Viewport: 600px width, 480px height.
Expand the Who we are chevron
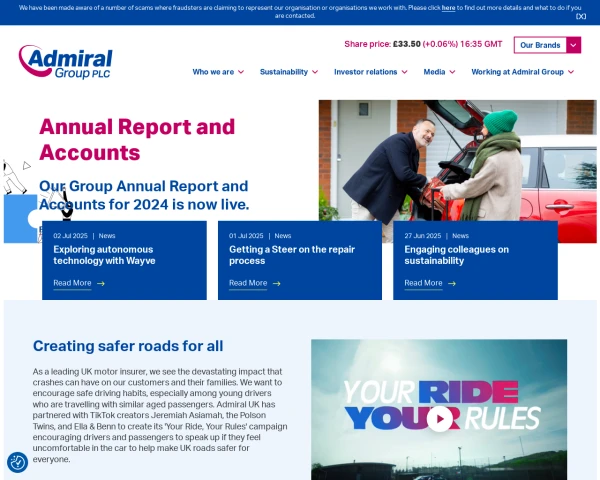[241, 72]
